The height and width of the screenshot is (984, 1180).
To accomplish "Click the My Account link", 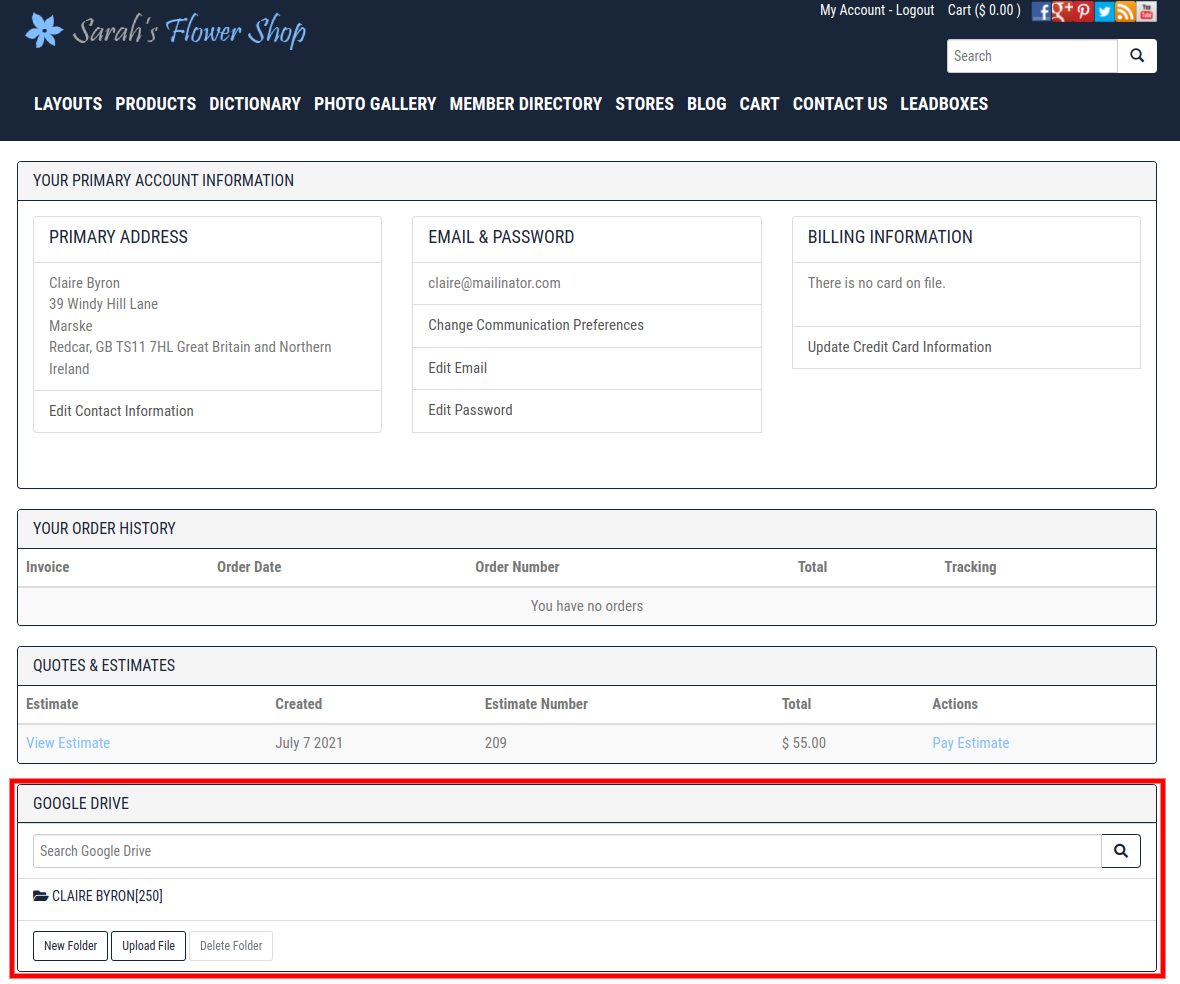I will click(x=852, y=11).
